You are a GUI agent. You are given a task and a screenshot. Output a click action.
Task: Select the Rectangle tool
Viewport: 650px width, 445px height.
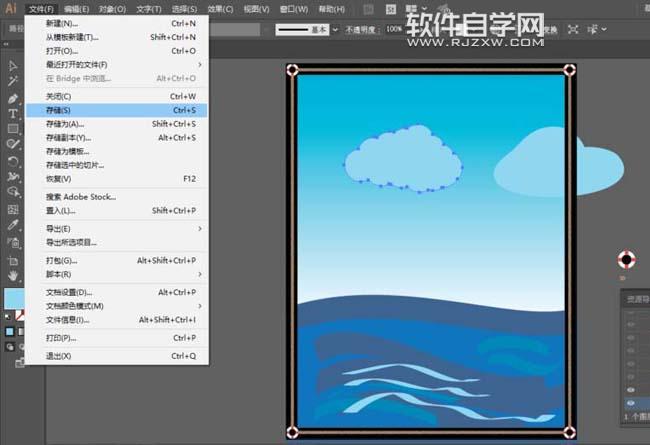(x=13, y=130)
